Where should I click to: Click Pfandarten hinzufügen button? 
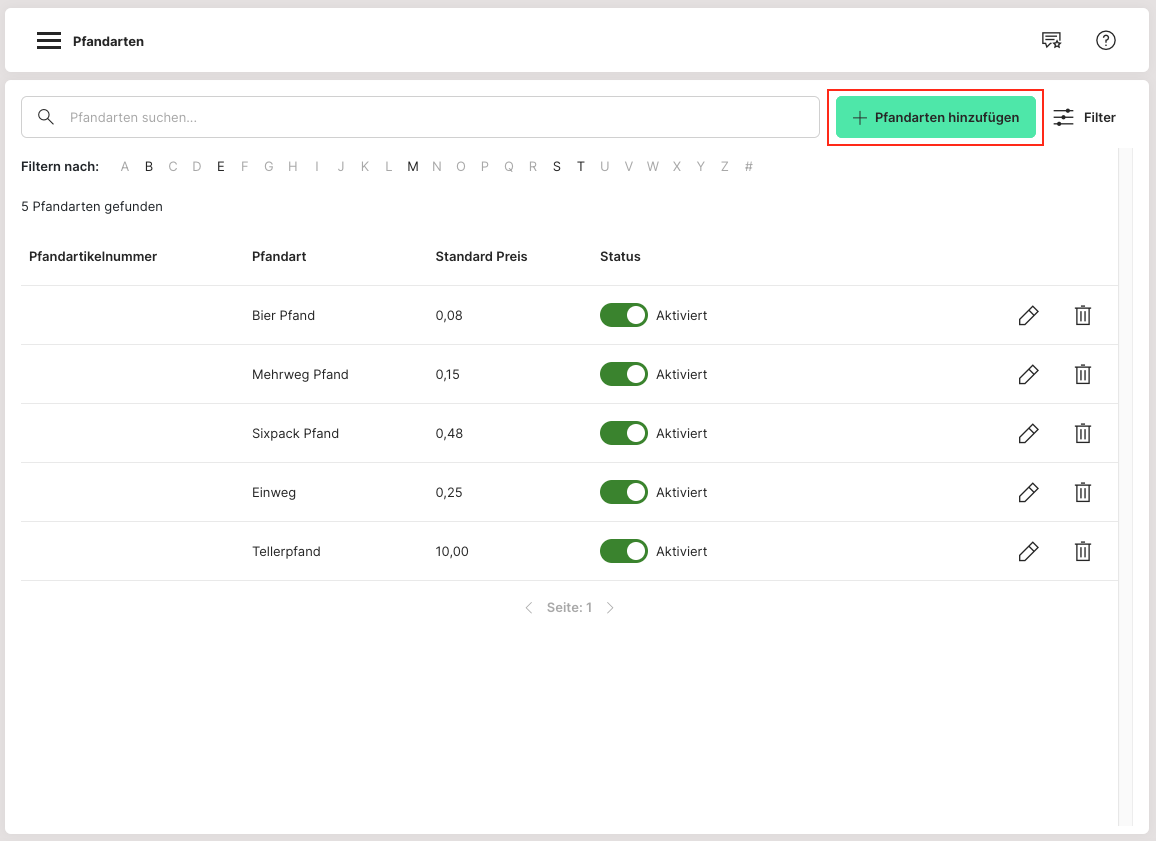point(935,117)
